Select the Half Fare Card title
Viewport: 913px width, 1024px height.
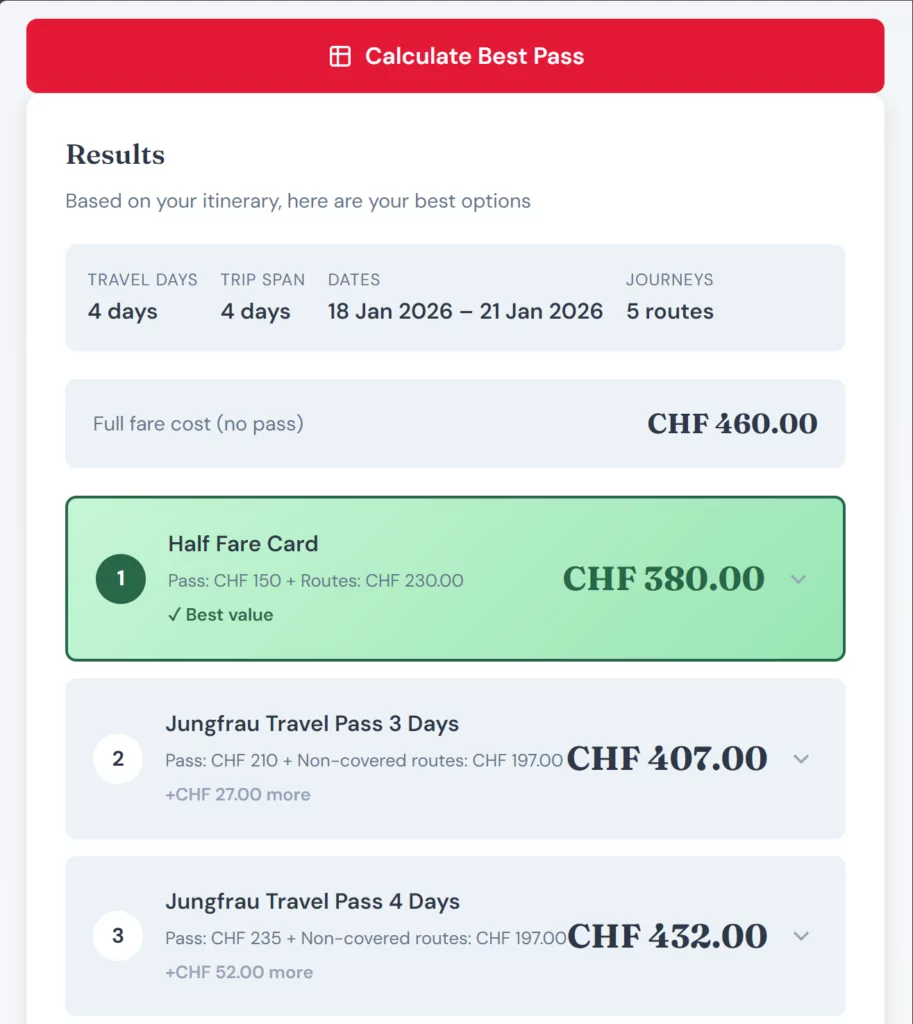coord(243,544)
